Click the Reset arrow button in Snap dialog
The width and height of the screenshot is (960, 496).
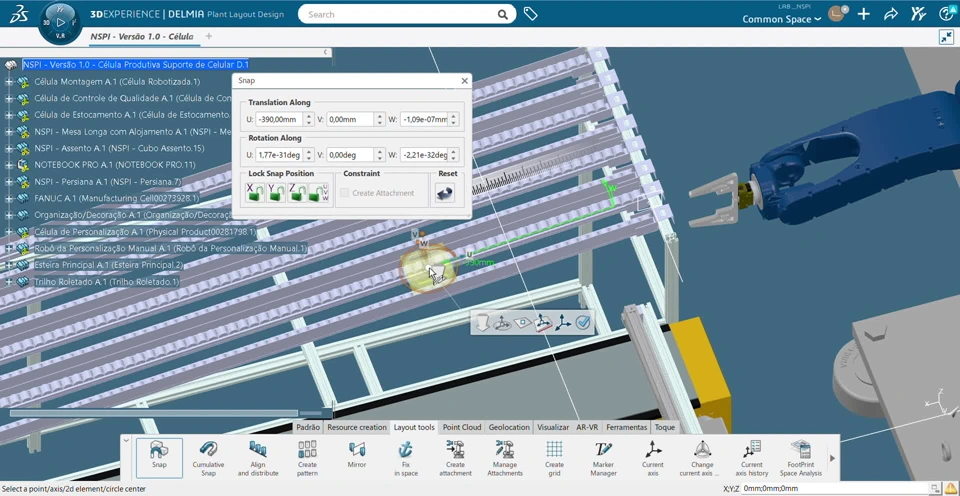(446, 193)
